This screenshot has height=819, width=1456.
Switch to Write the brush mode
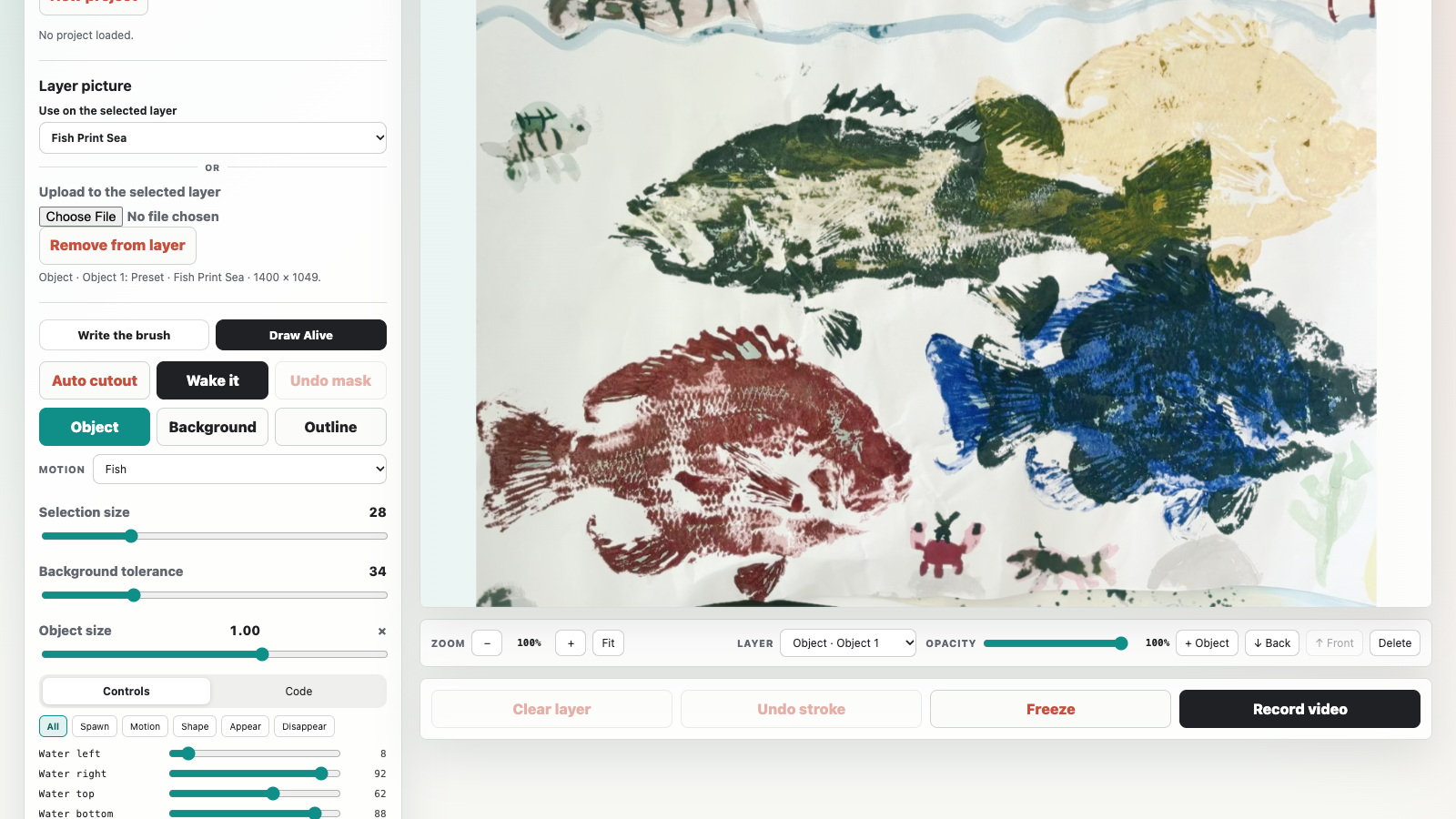tap(124, 335)
